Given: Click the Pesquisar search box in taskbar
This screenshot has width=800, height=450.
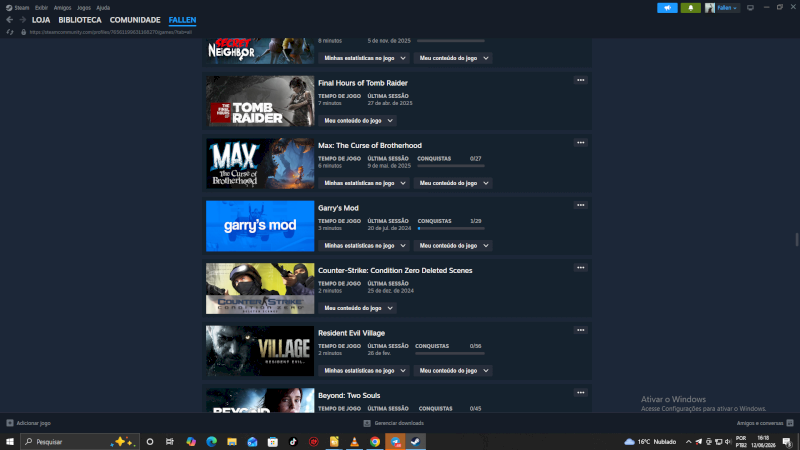Looking at the screenshot, I should click(x=80, y=441).
